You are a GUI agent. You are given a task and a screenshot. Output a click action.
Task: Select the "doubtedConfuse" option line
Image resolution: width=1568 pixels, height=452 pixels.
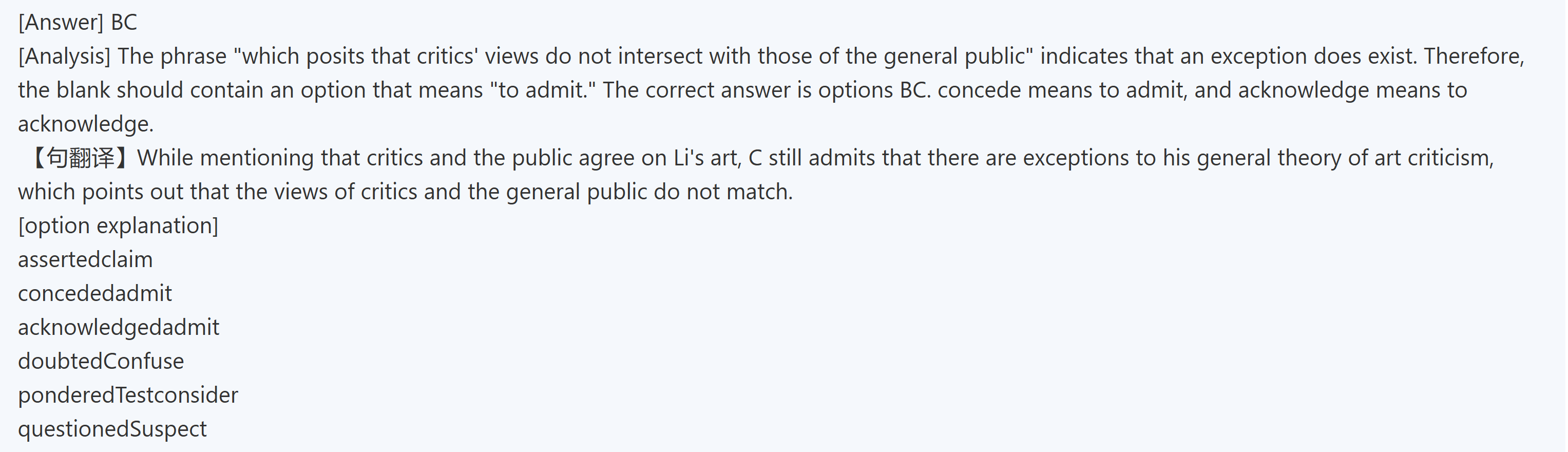(x=101, y=362)
